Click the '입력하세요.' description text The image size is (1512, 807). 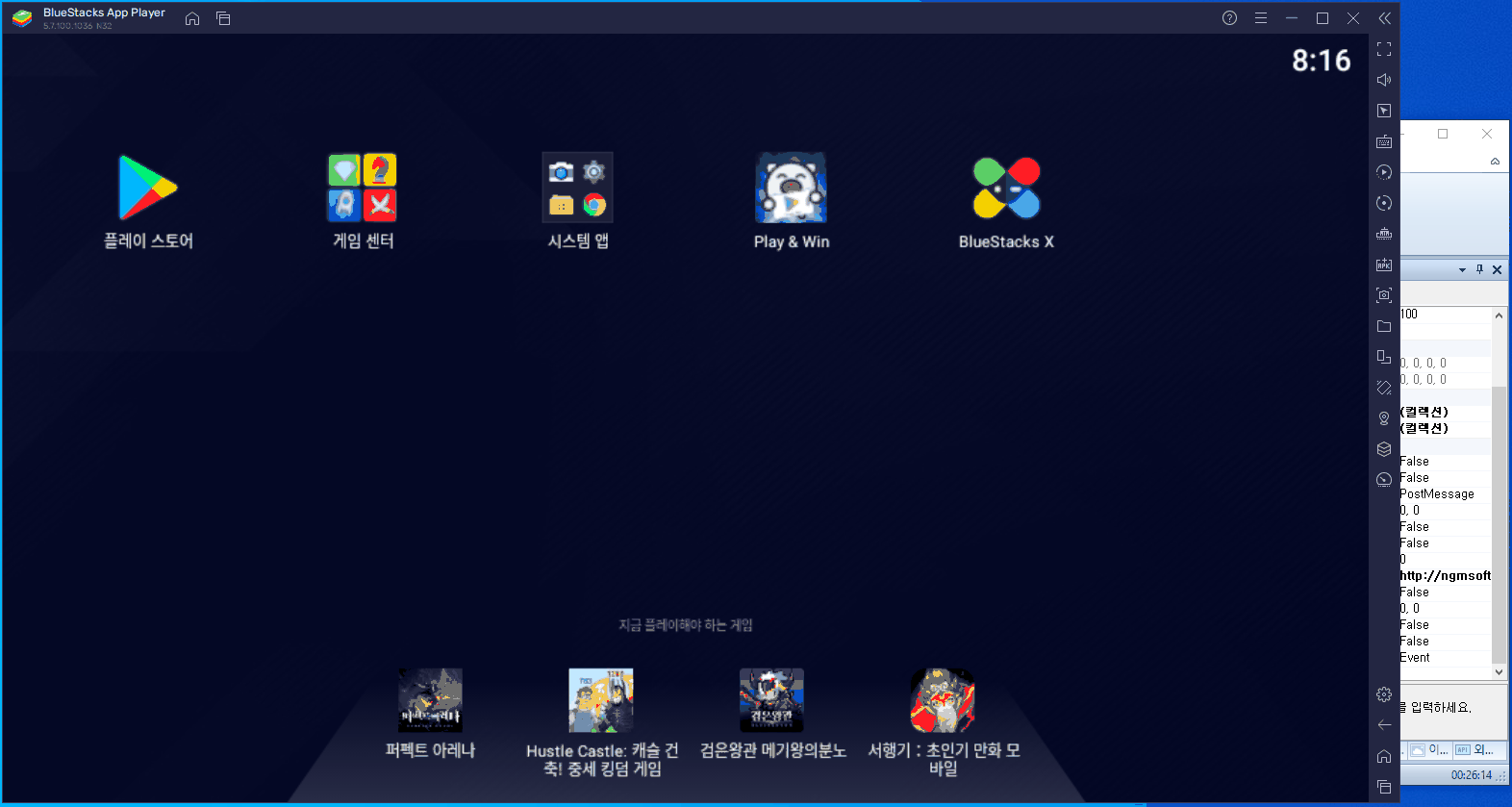click(x=1441, y=707)
